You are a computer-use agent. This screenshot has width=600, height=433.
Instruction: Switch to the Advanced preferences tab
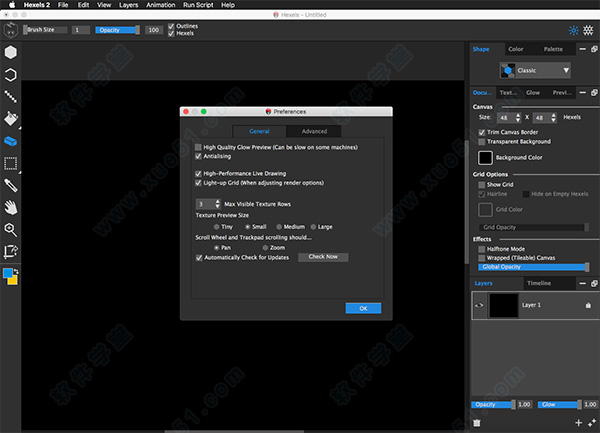[314, 131]
